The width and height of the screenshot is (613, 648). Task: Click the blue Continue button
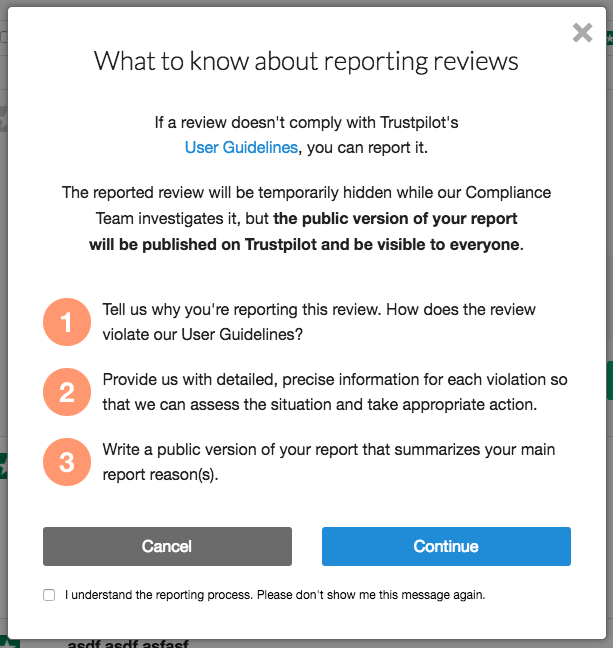tap(446, 546)
